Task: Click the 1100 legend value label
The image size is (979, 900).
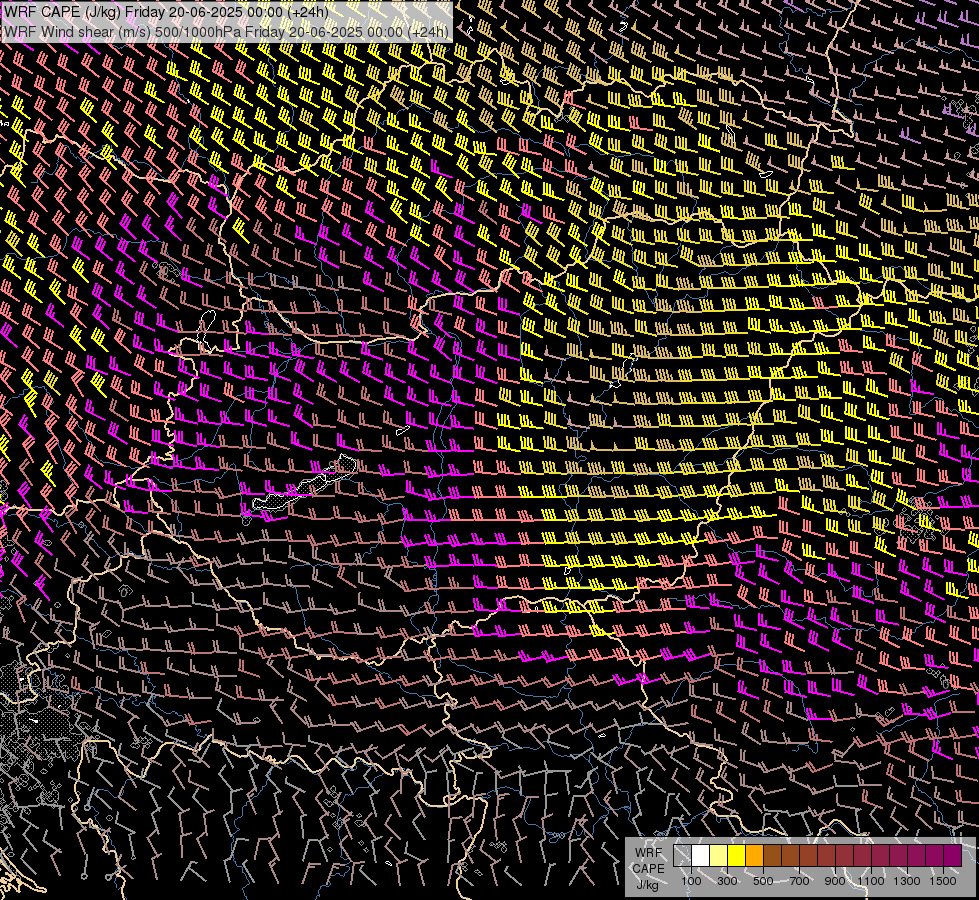Action: (871, 881)
